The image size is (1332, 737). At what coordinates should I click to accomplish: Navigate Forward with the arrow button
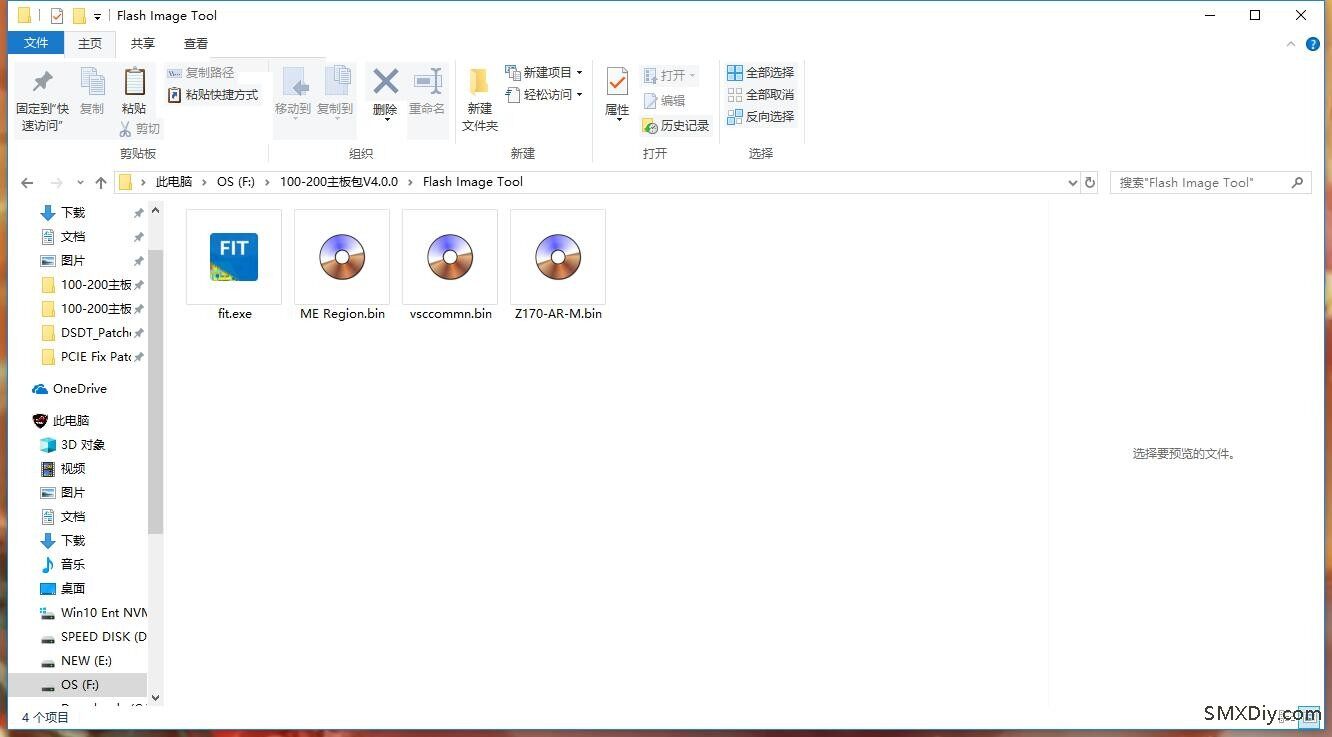[57, 183]
